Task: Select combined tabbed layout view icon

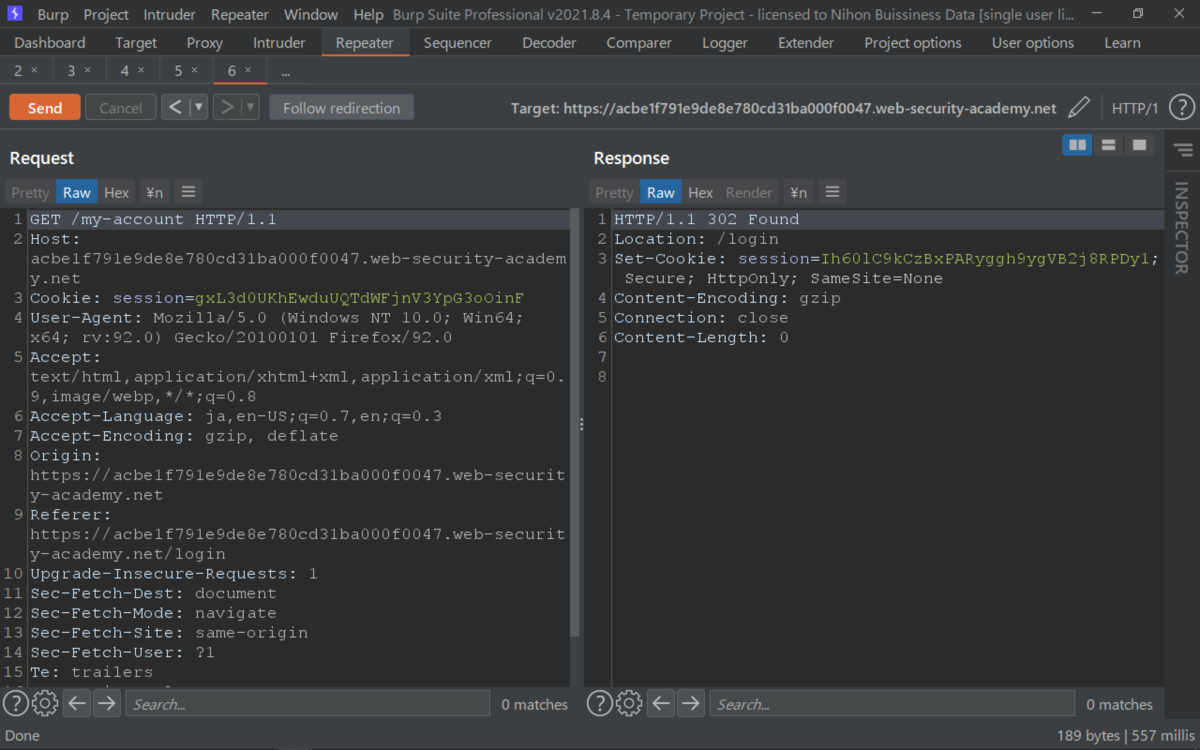Action: (x=1138, y=145)
